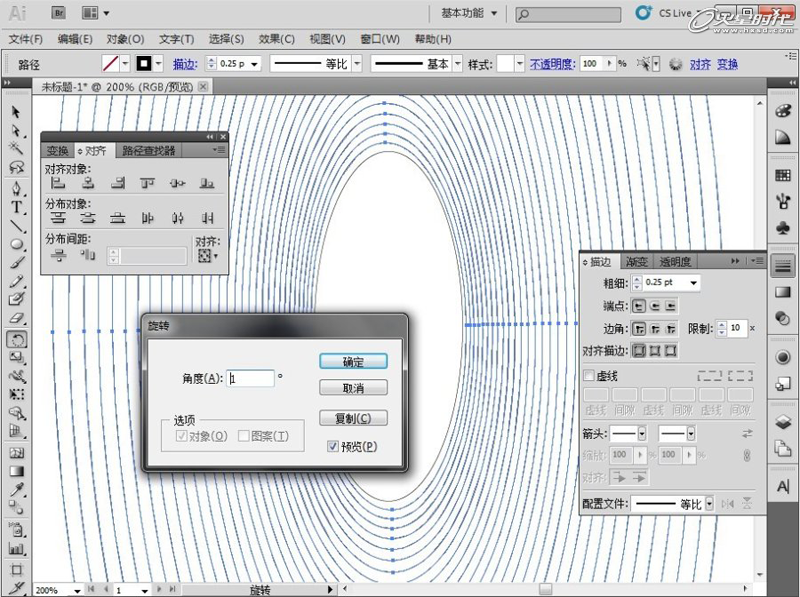The image size is (800, 597).
Task: Click the Selection arrow tool
Action: click(17, 112)
